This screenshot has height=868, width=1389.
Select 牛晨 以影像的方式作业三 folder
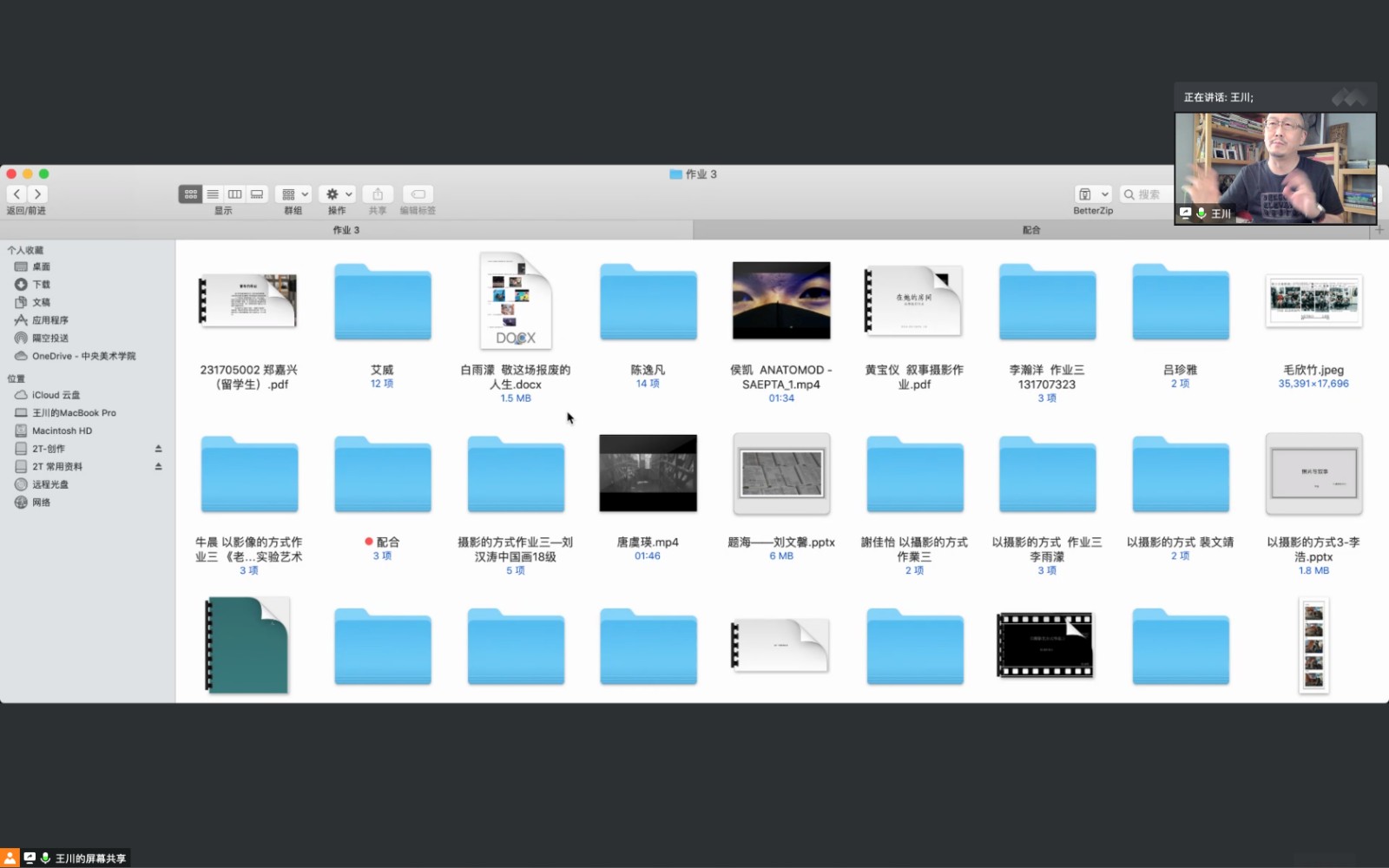point(249,474)
